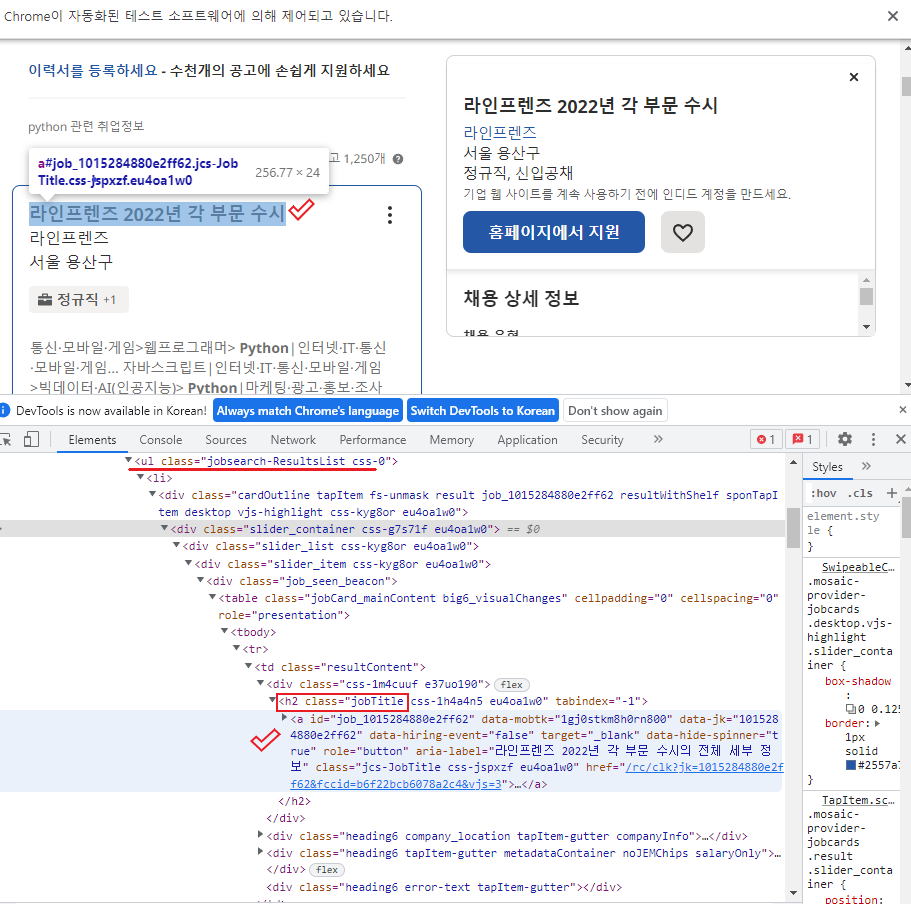The height and width of the screenshot is (904, 911).
Task: Click the flex badge after closing div
Action: [x=327, y=870]
